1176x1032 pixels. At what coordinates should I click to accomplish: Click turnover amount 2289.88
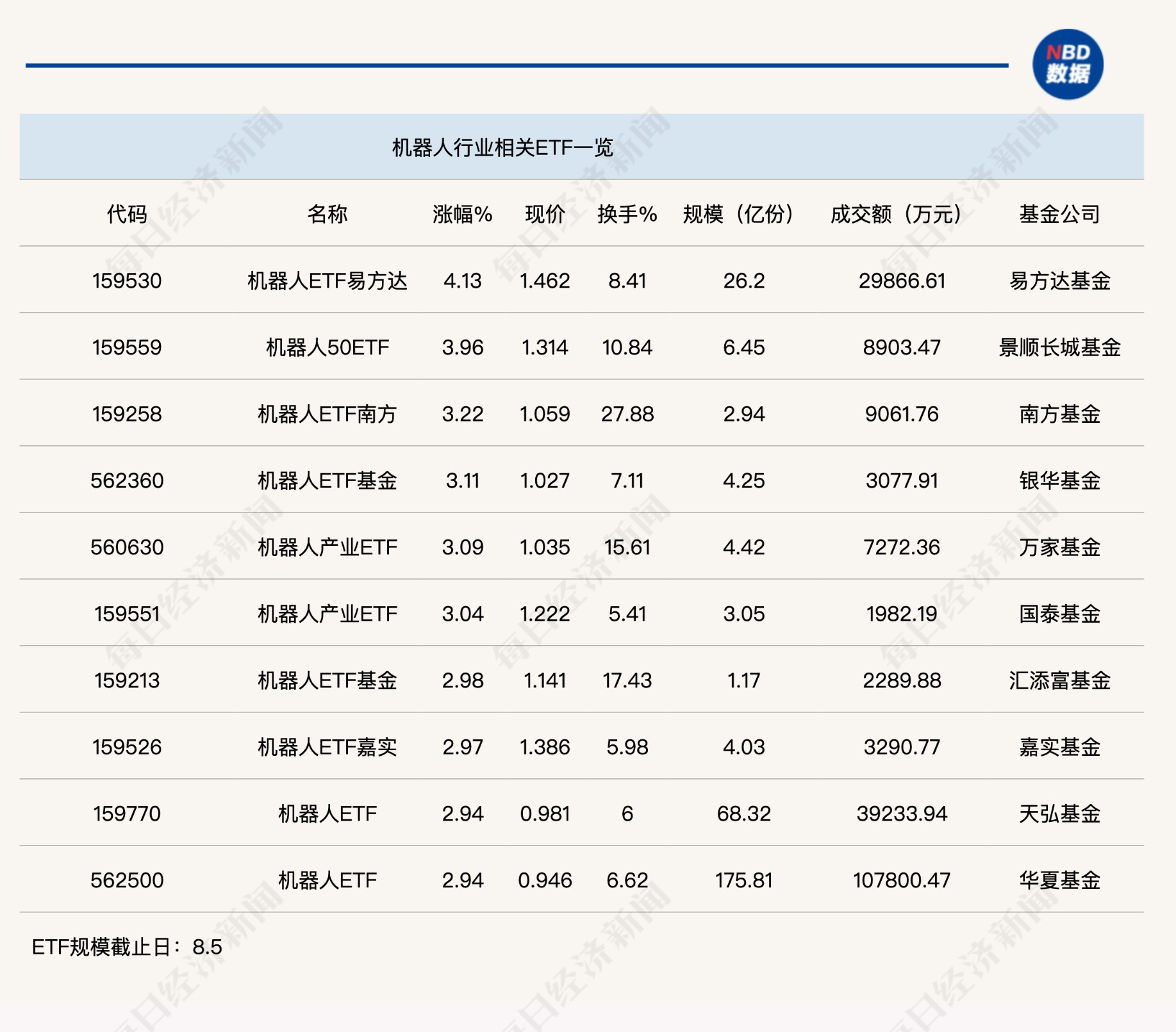click(902, 680)
